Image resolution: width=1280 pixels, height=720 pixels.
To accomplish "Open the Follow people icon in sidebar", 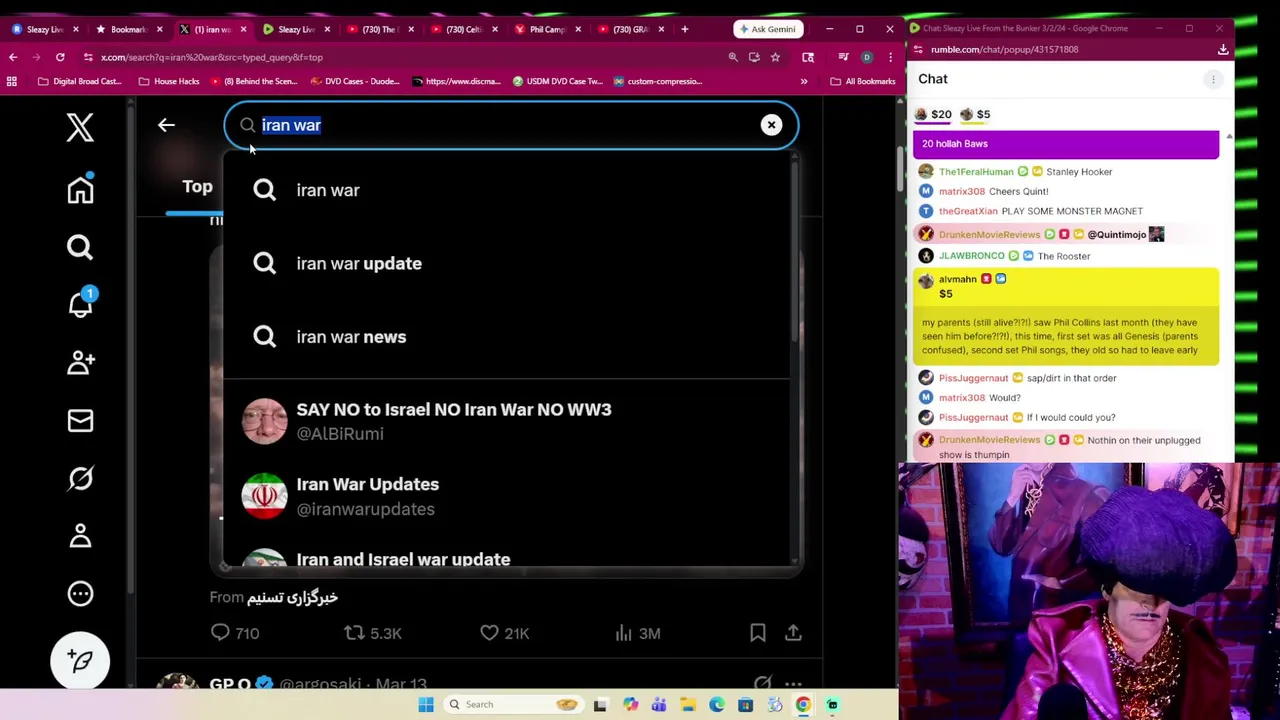I will 80,362.
